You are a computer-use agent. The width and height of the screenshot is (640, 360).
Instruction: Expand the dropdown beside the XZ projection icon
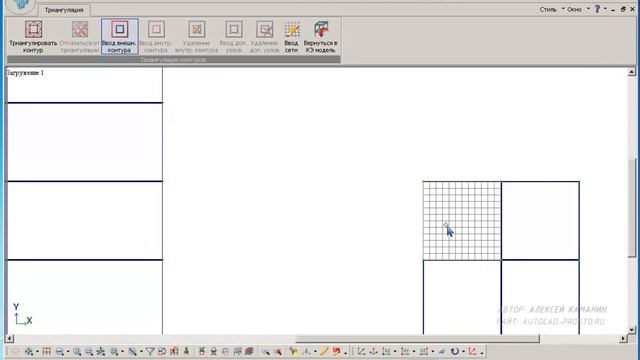point(395,351)
